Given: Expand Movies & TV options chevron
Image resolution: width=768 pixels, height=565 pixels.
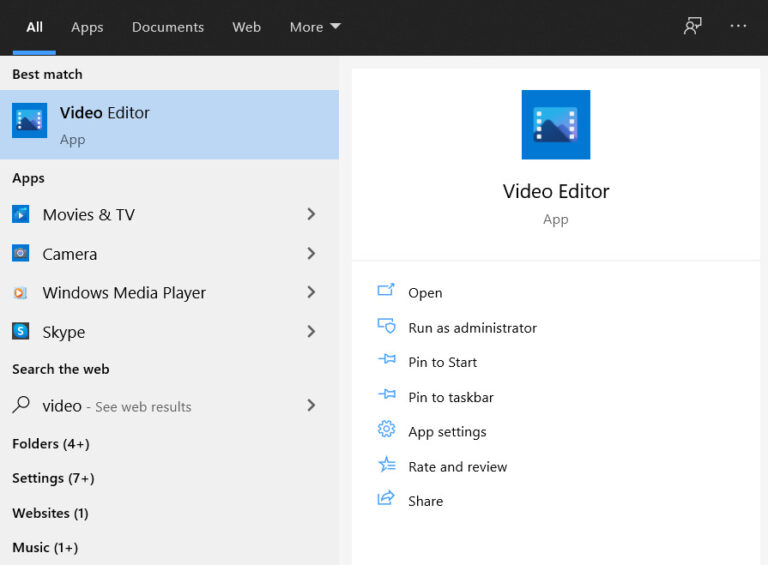Looking at the screenshot, I should coord(311,214).
